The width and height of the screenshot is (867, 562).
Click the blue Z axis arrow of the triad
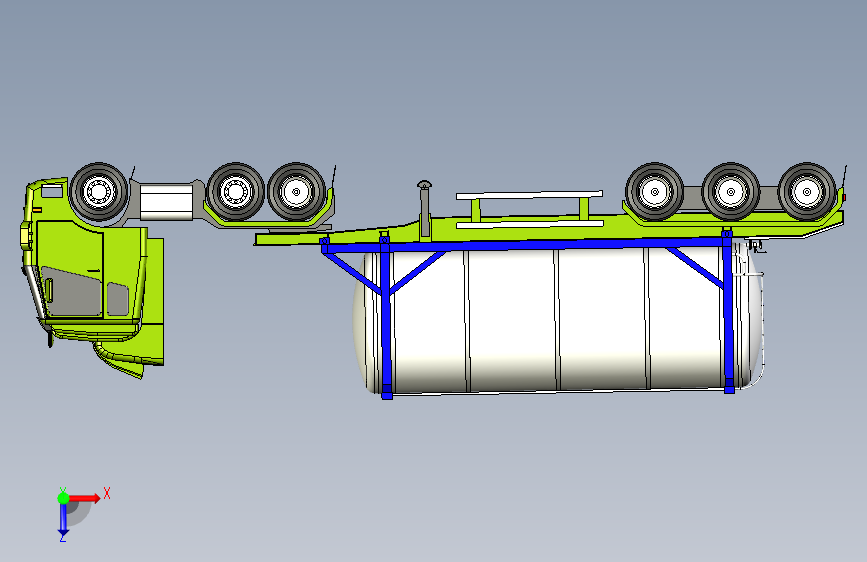click(63, 520)
